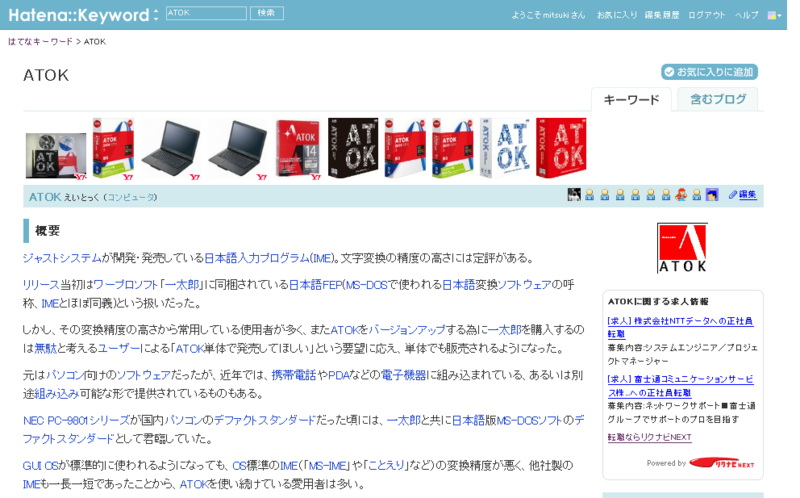The image size is (800, 498).
Task: Open the color theme dropdown in header
Action: pyautogui.click(x=774, y=15)
